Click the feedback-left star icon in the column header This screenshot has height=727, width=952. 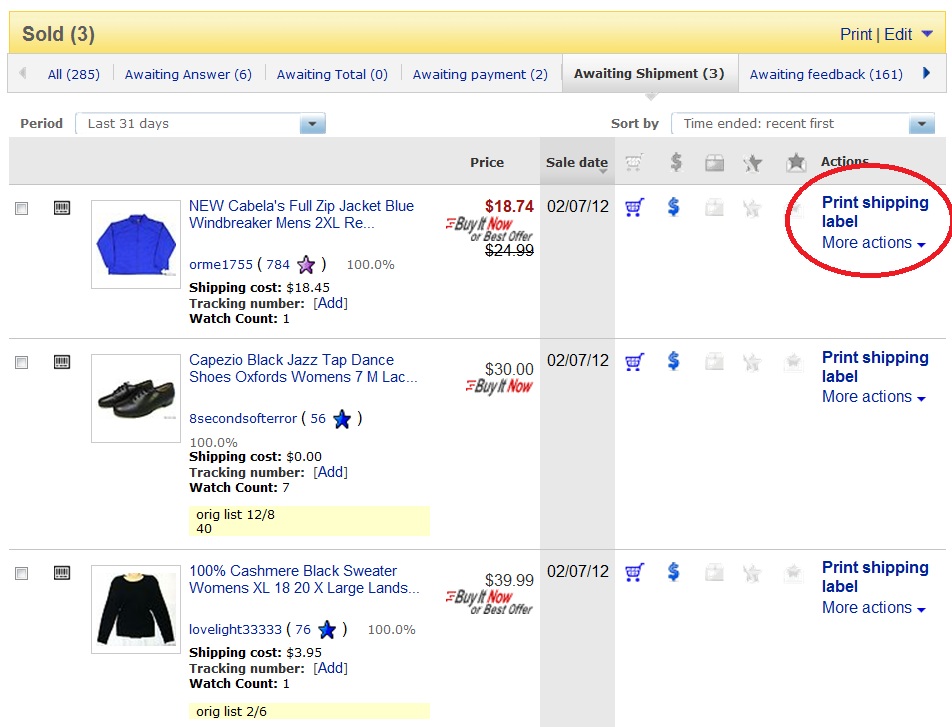[752, 162]
